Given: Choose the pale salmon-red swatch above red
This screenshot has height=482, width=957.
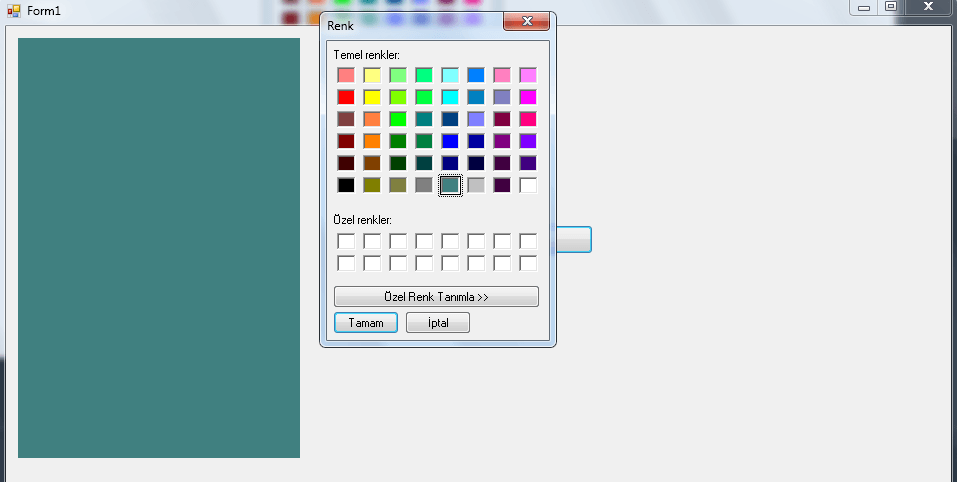Looking at the screenshot, I should [346, 75].
